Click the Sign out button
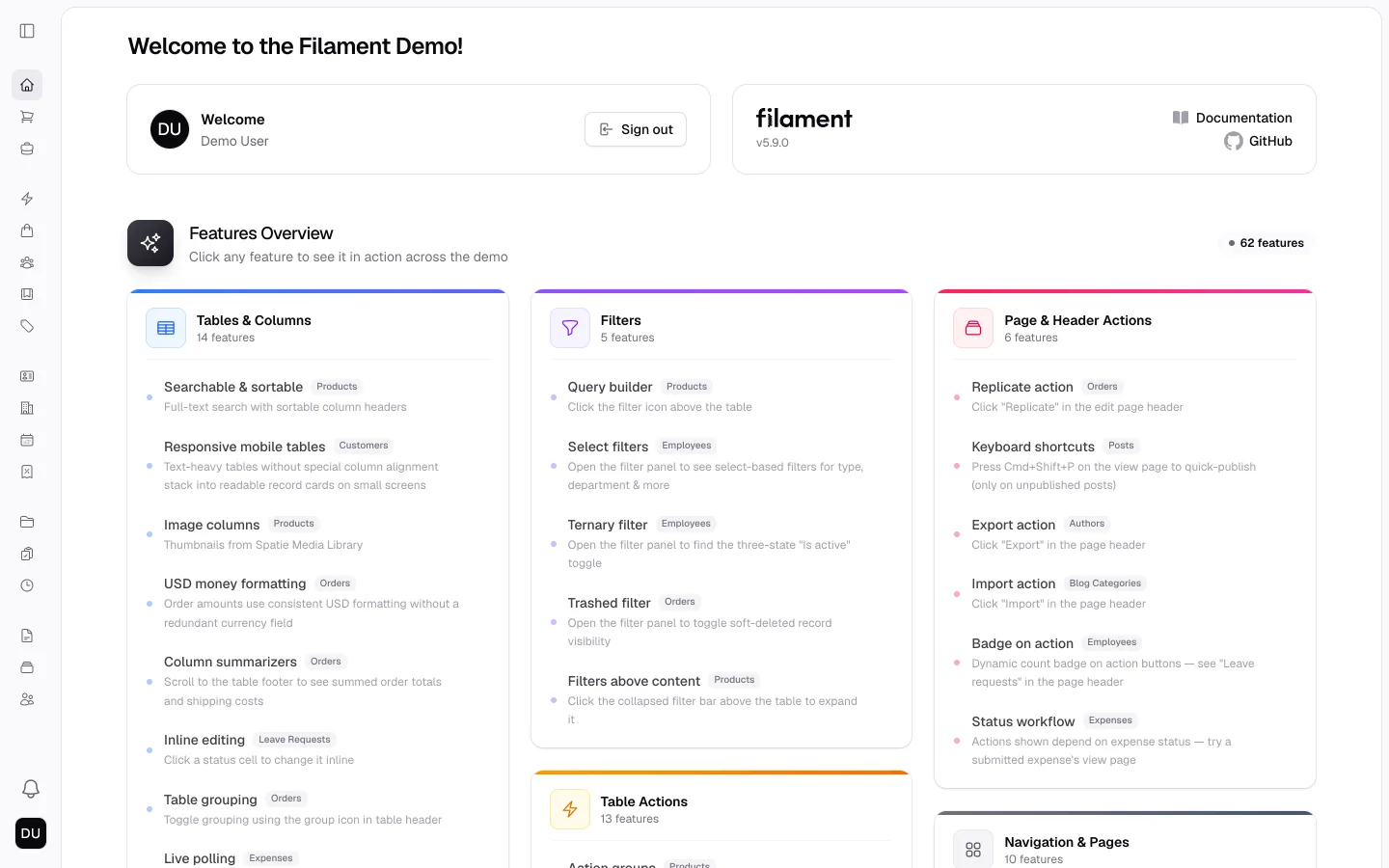The width and height of the screenshot is (1389, 868). click(x=636, y=129)
